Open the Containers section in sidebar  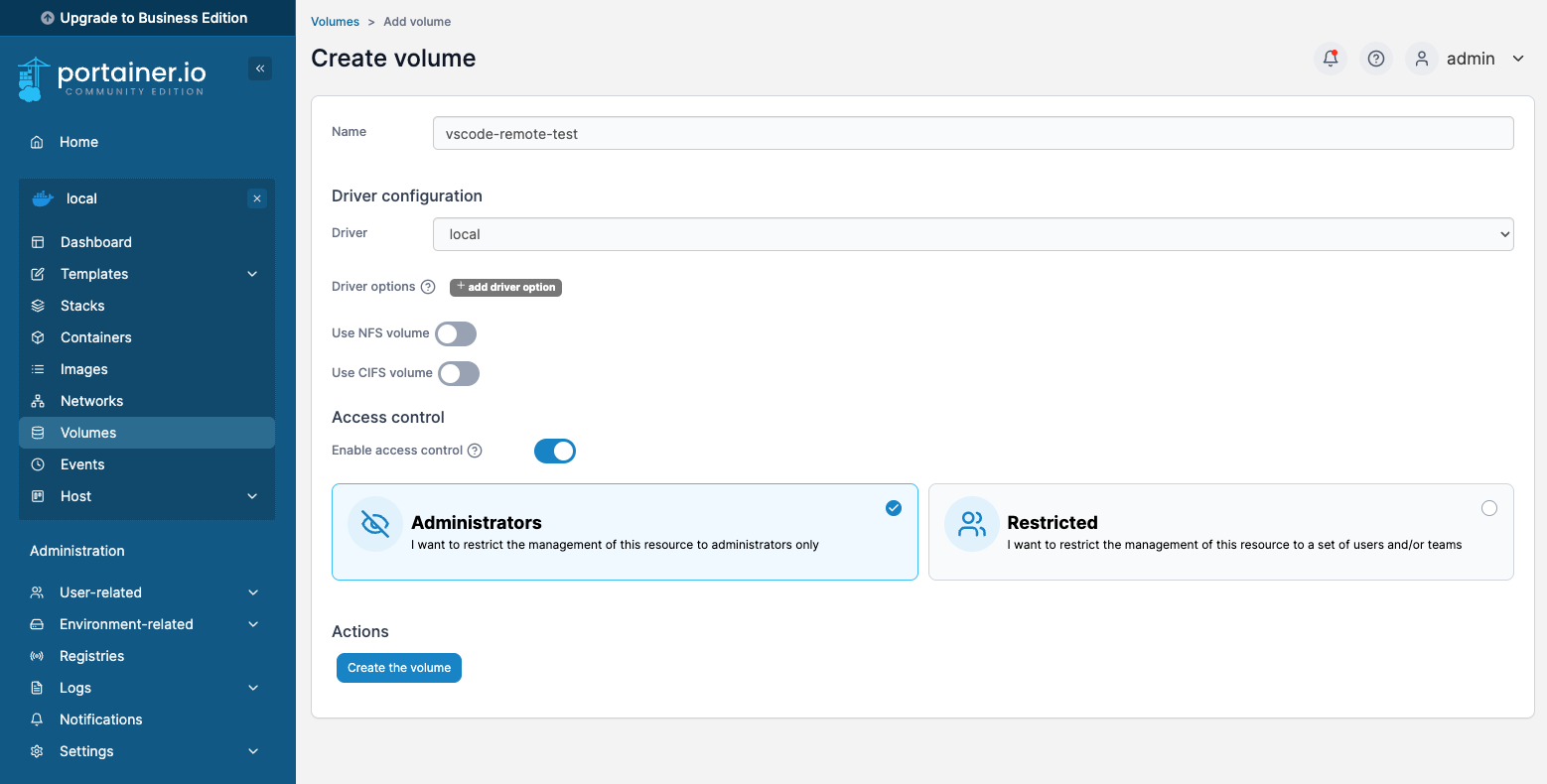click(x=95, y=337)
